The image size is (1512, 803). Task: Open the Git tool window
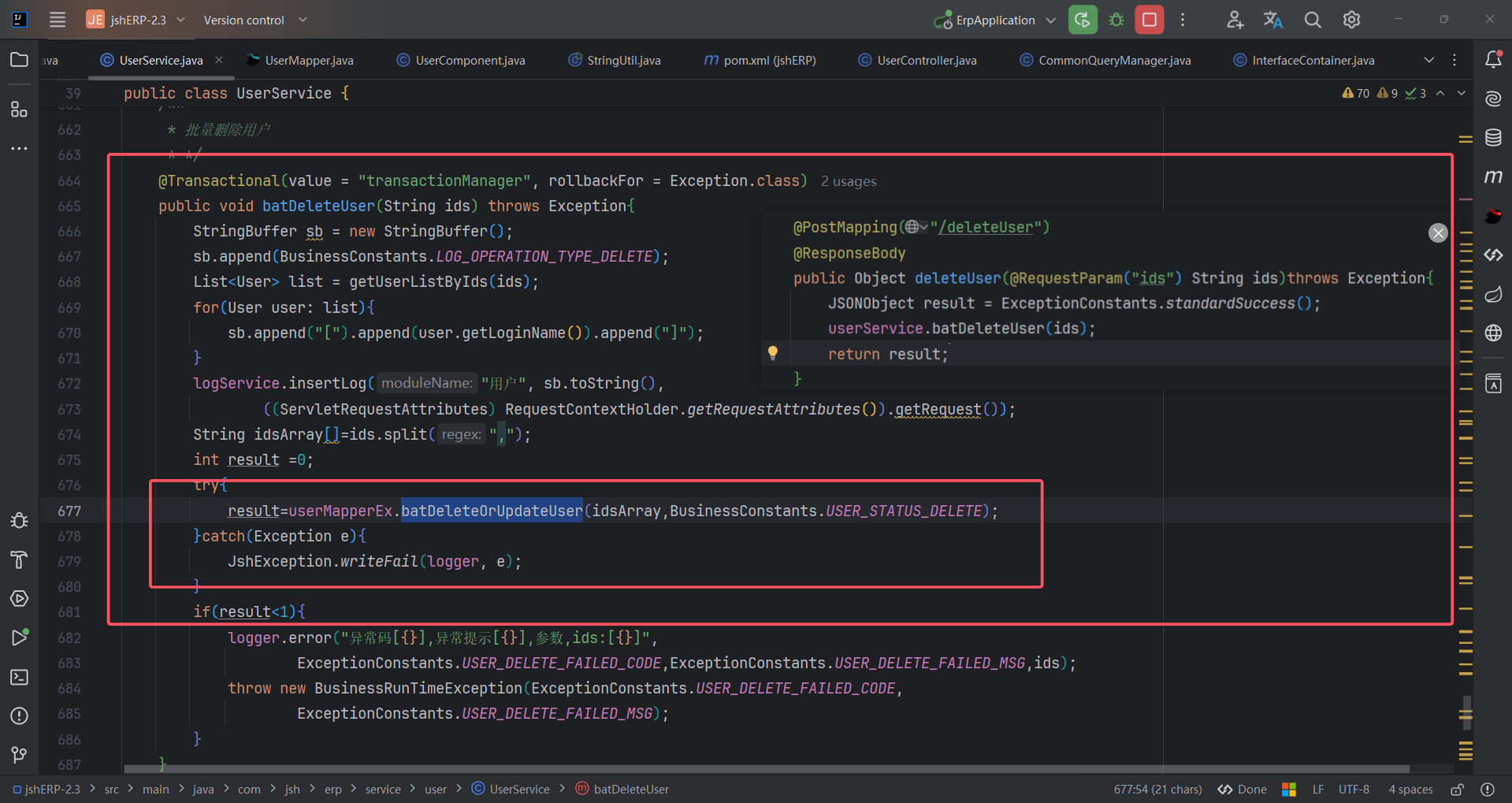19,755
